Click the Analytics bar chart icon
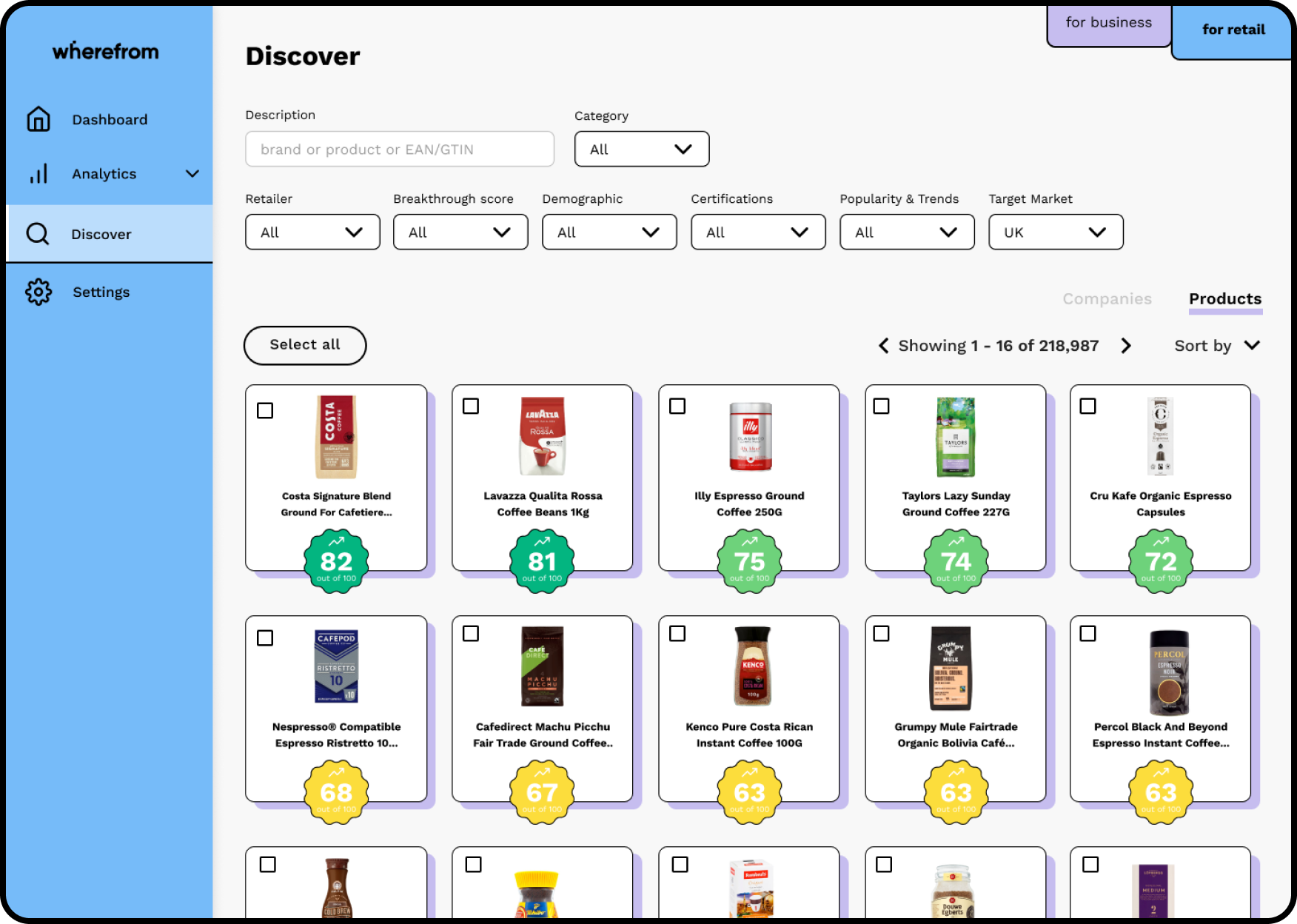1297x924 pixels. point(38,174)
